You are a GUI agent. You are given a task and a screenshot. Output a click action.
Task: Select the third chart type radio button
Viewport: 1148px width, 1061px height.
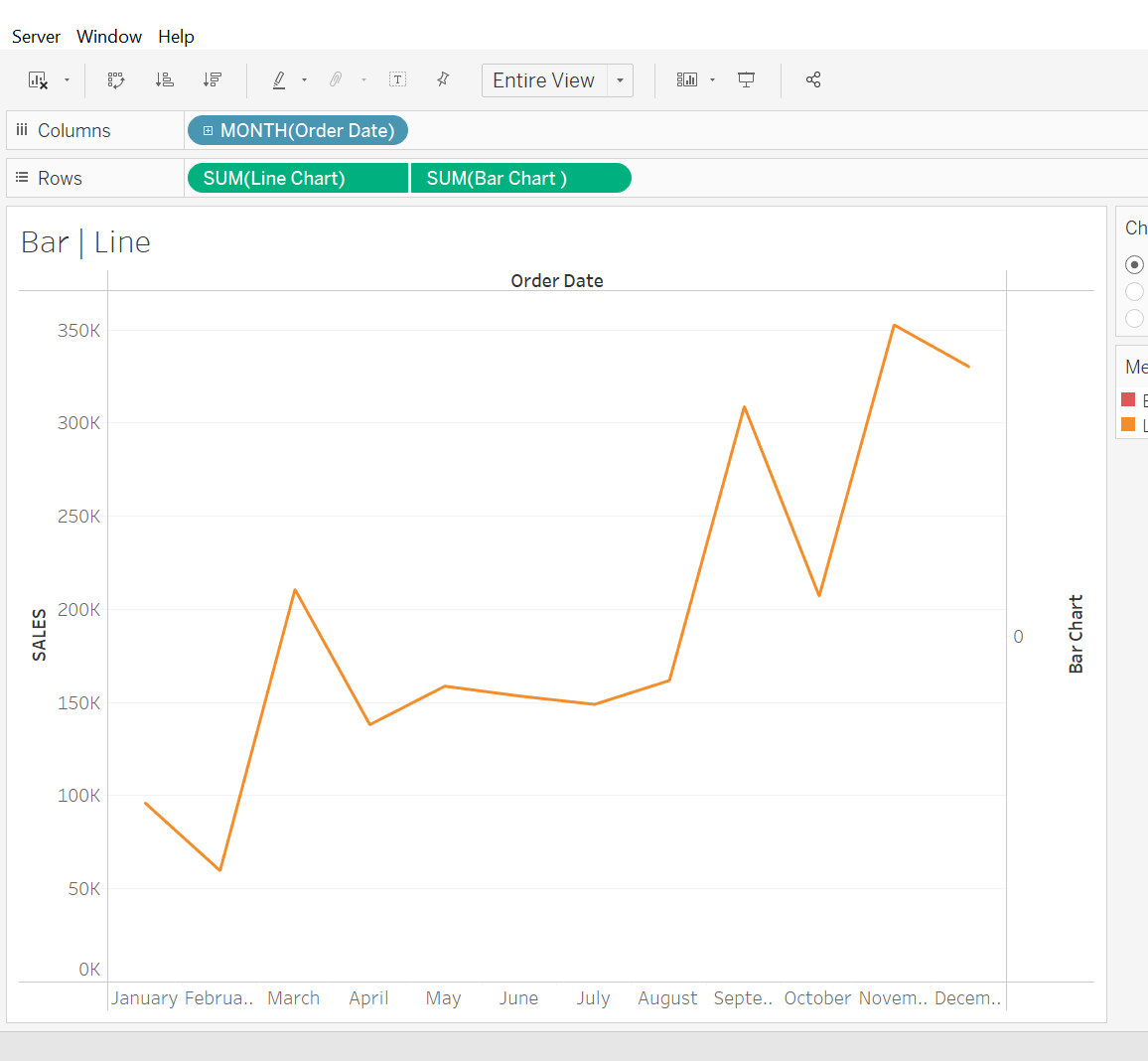coord(1134,319)
